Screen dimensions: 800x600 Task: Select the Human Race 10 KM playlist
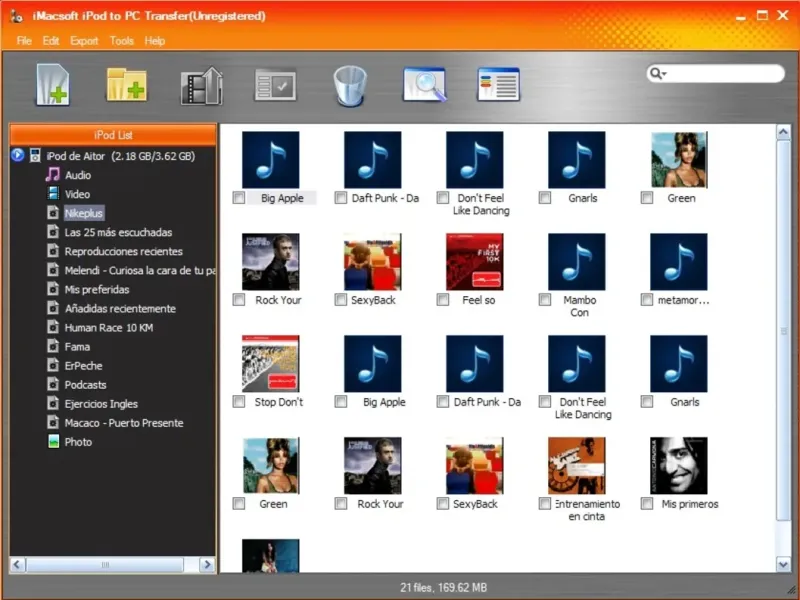(x=108, y=328)
